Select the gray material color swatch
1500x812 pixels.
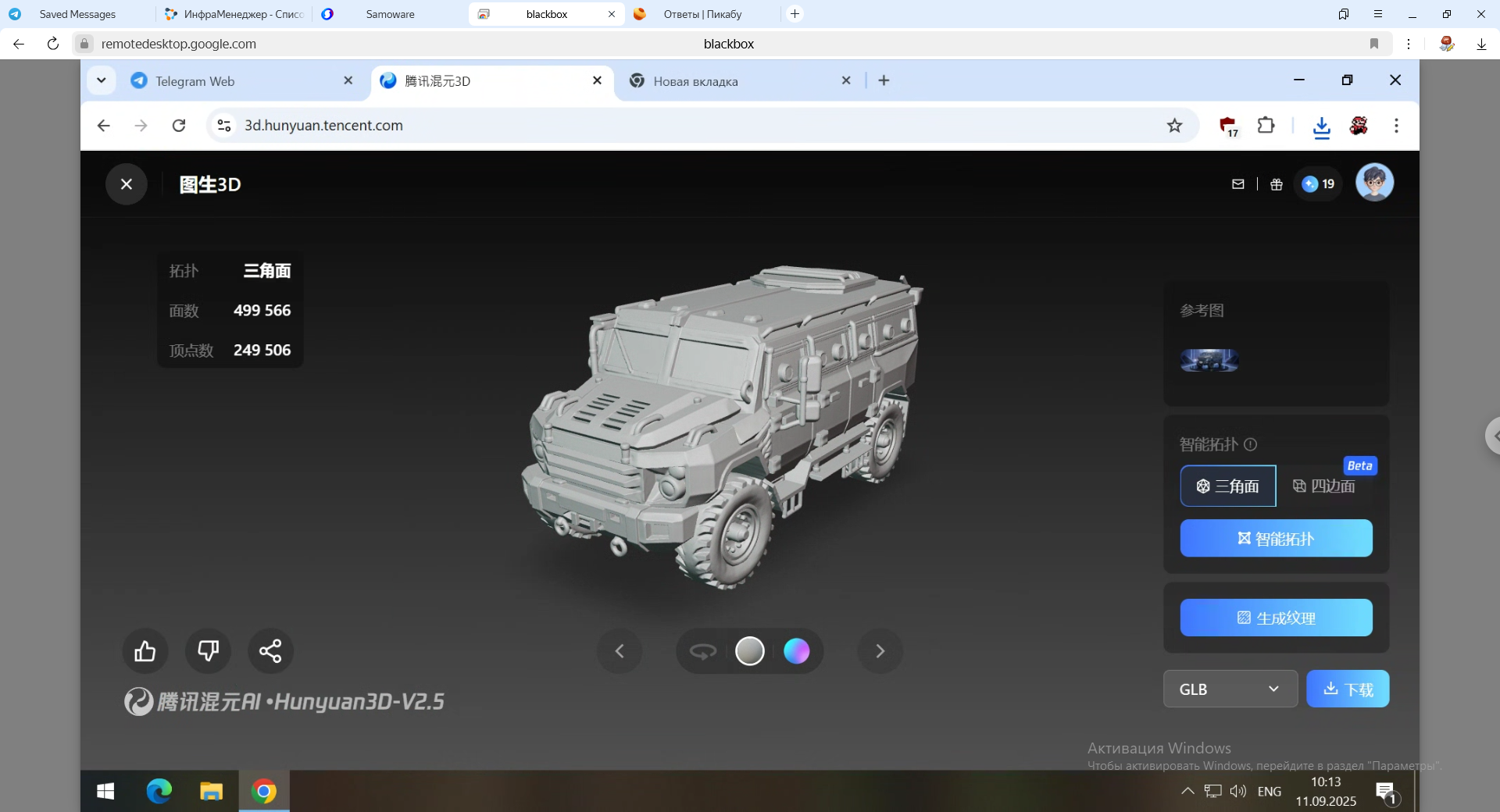click(750, 651)
